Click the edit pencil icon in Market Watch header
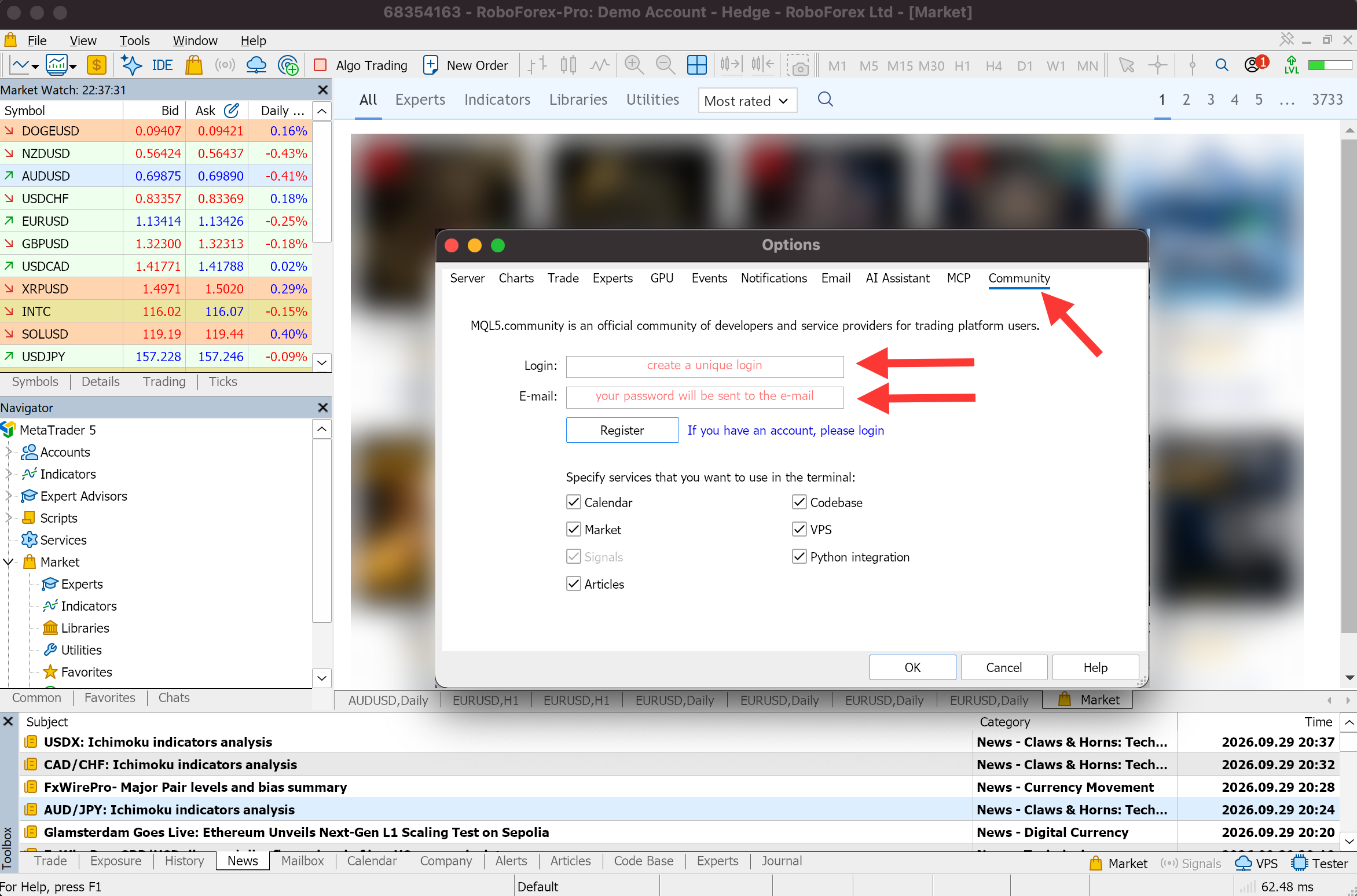1357x896 pixels. coord(232,110)
